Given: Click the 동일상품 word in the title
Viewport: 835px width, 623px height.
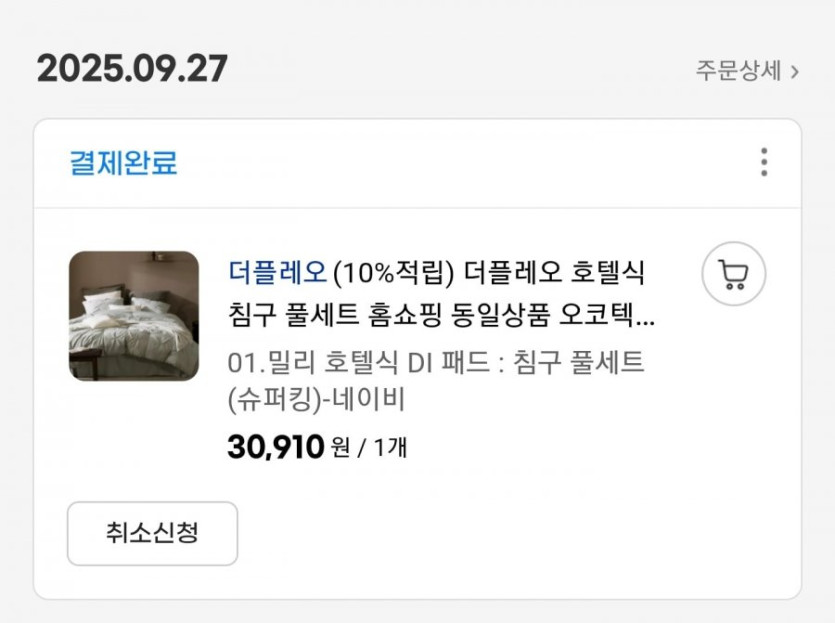Looking at the screenshot, I should click(513, 319).
